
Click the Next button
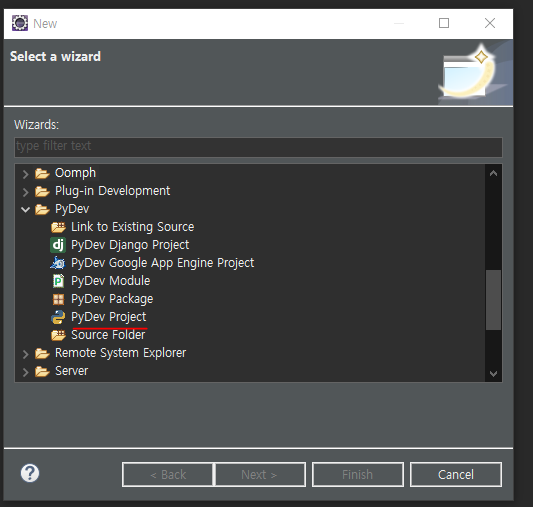[x=260, y=474]
